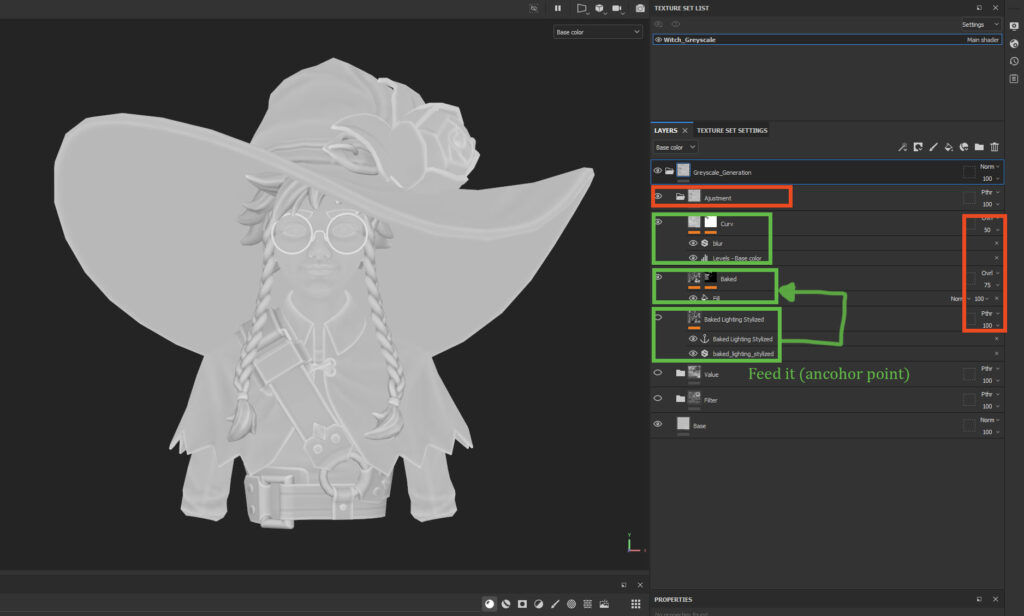Click the Main shader label
Viewport: 1024px width, 616px height.
(x=983, y=40)
